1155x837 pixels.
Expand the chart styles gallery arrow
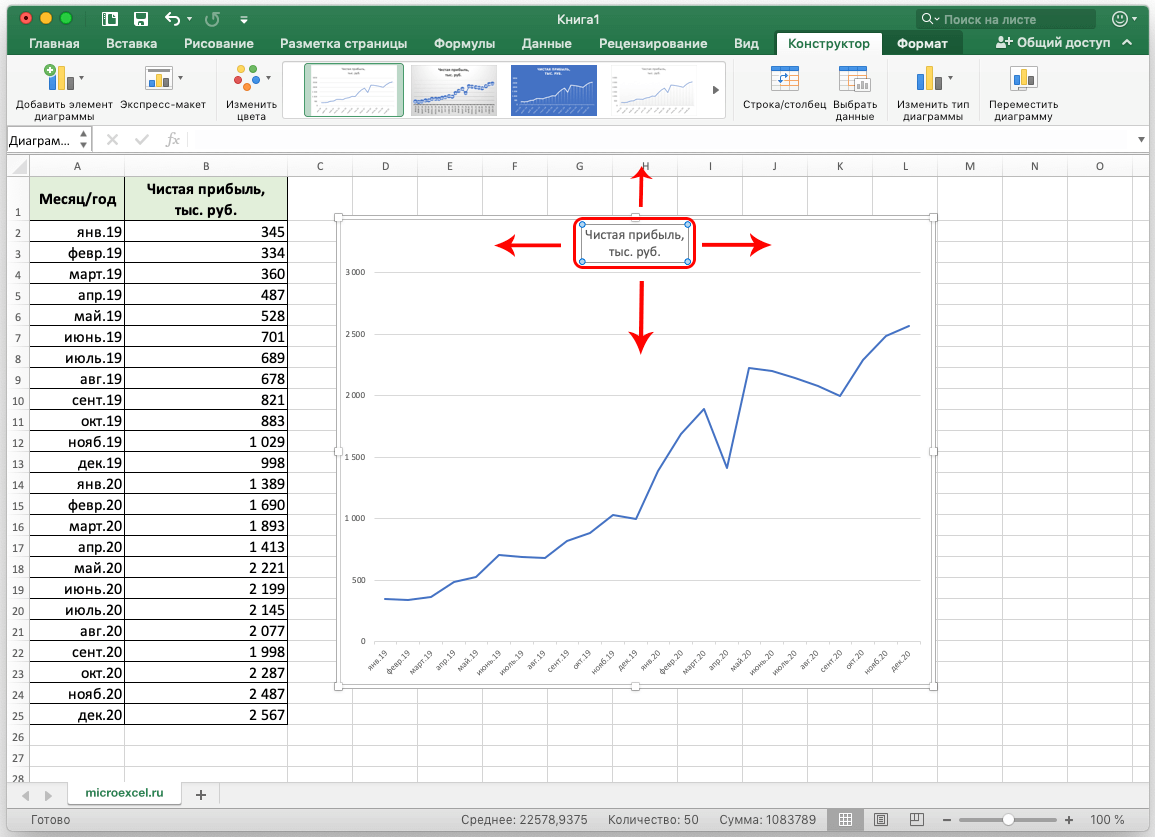coord(715,90)
